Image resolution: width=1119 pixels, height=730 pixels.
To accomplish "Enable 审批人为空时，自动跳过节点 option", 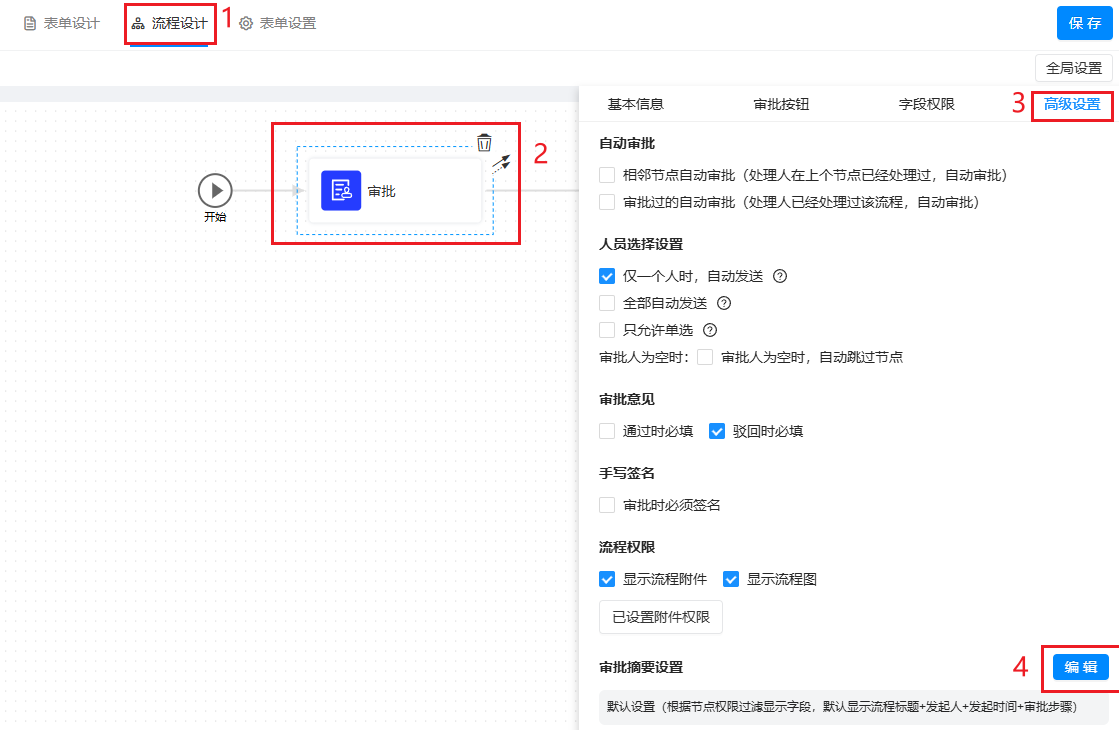I will [x=705, y=357].
